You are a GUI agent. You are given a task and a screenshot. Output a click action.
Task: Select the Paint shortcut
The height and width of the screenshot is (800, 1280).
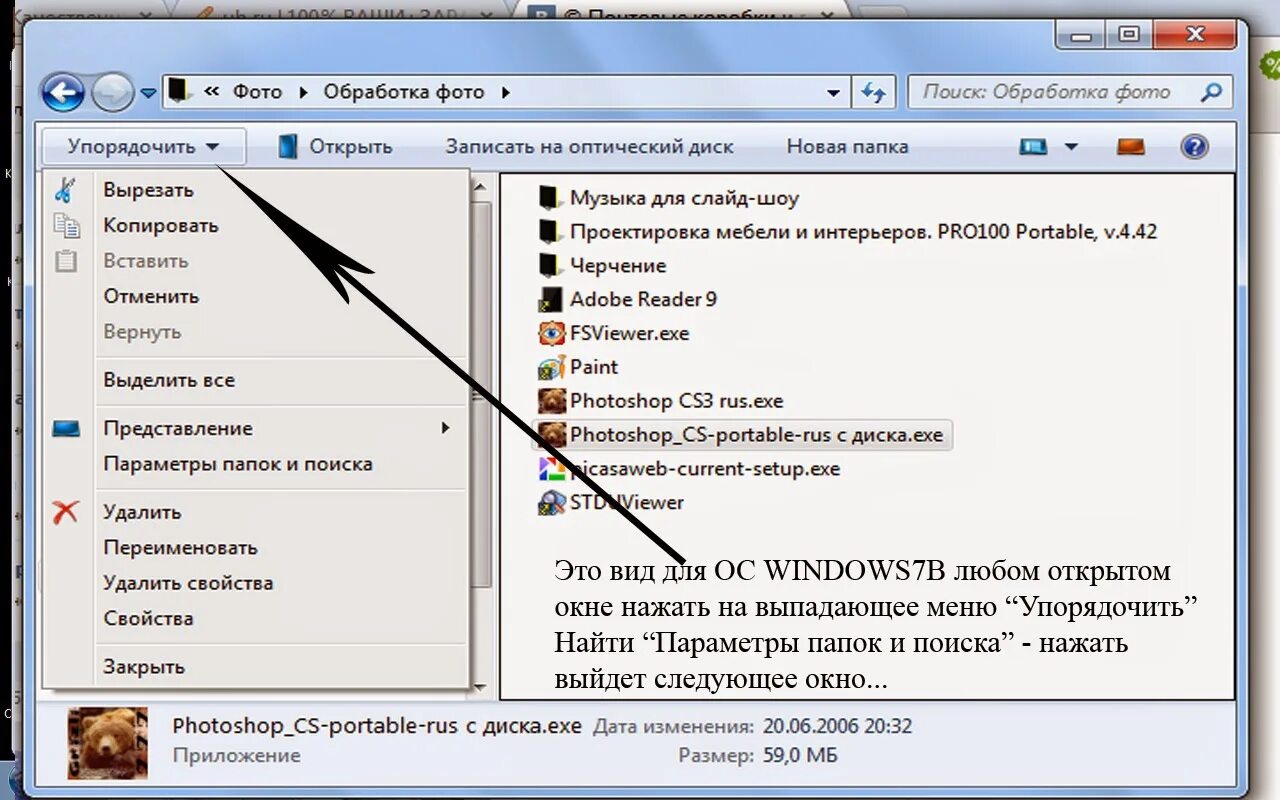pyautogui.click(x=578, y=367)
